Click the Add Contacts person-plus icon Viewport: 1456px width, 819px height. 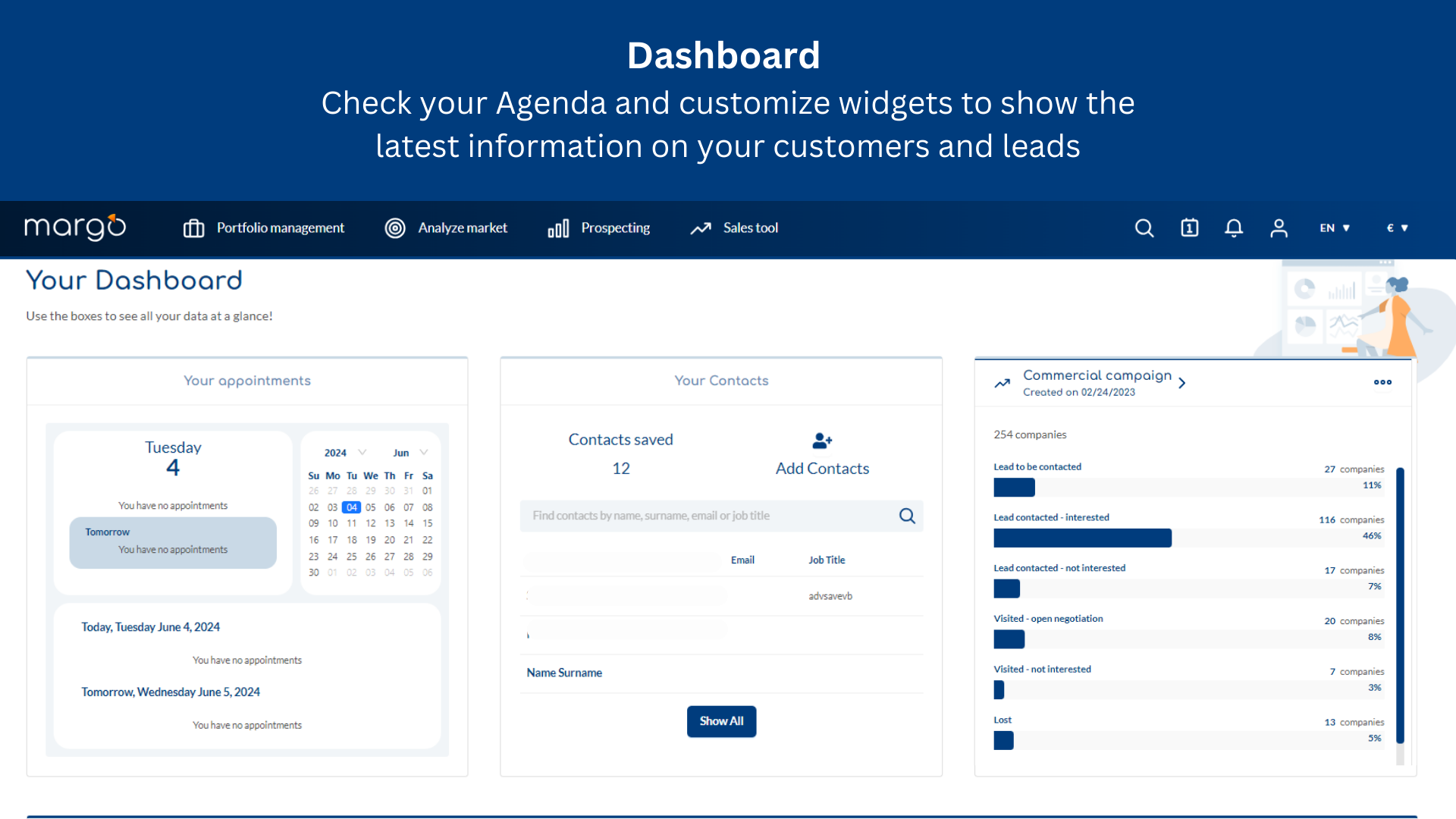coord(822,441)
